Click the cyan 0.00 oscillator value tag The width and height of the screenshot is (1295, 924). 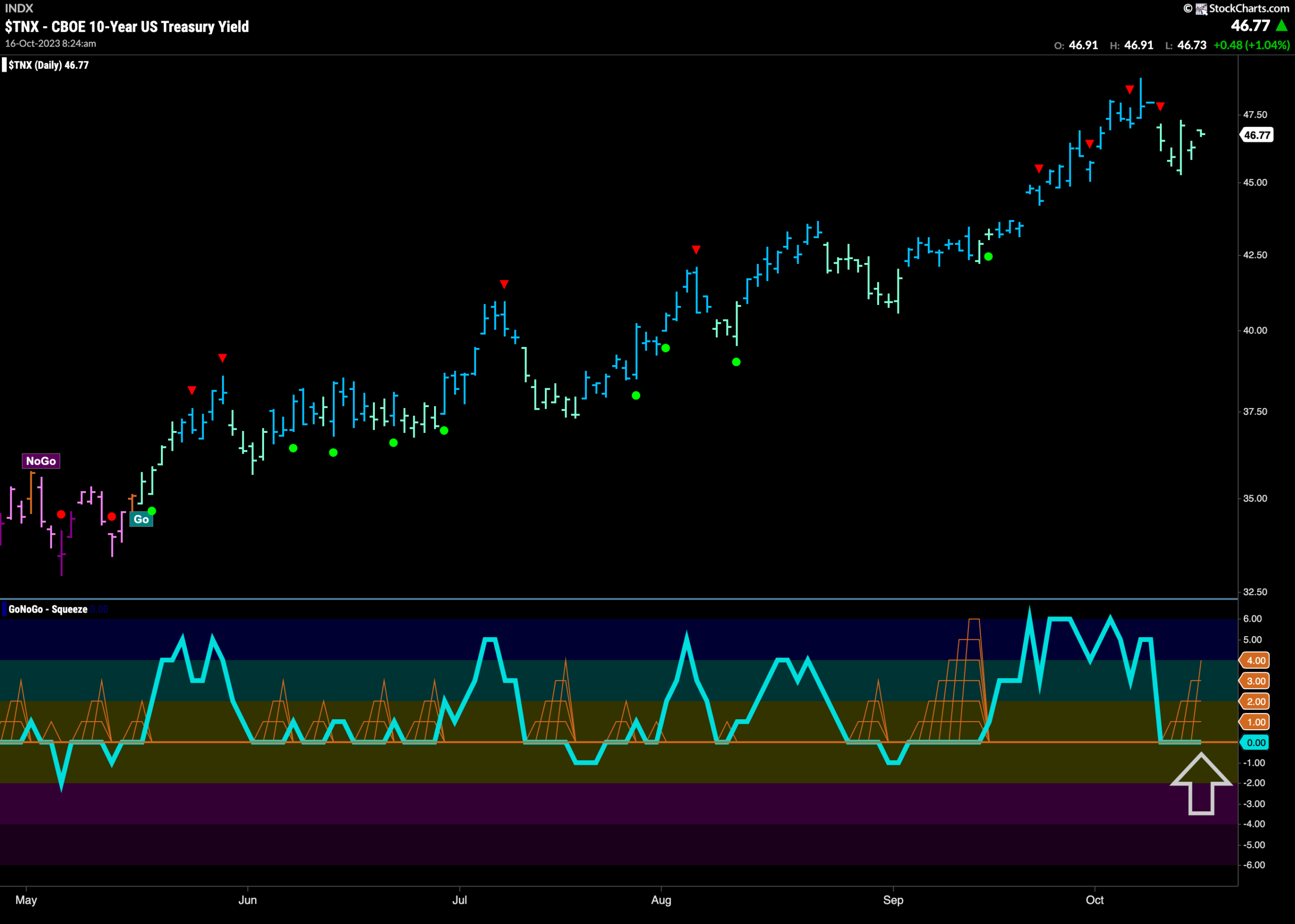[x=1256, y=742]
